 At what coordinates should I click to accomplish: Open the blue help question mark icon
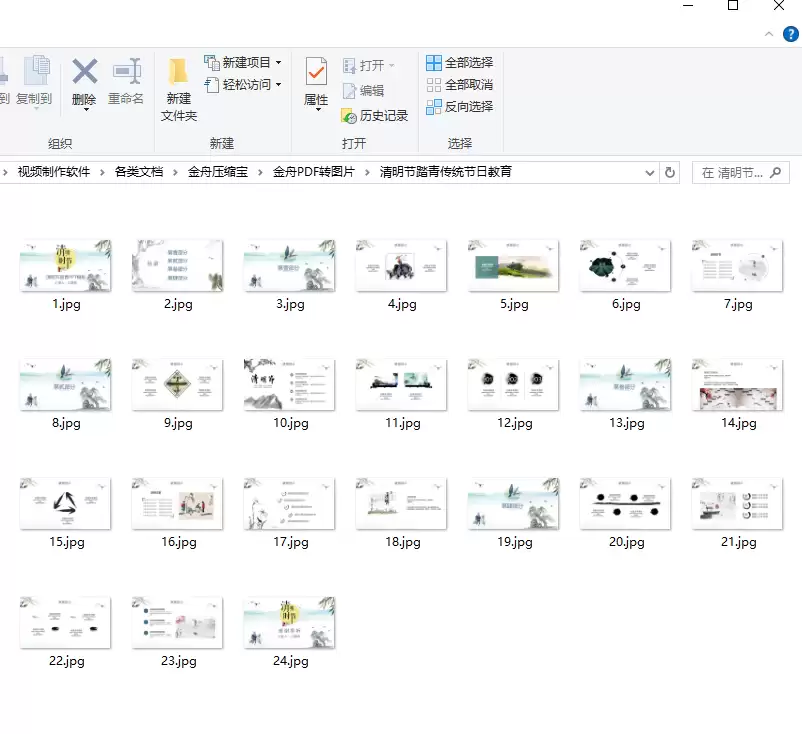[790, 34]
